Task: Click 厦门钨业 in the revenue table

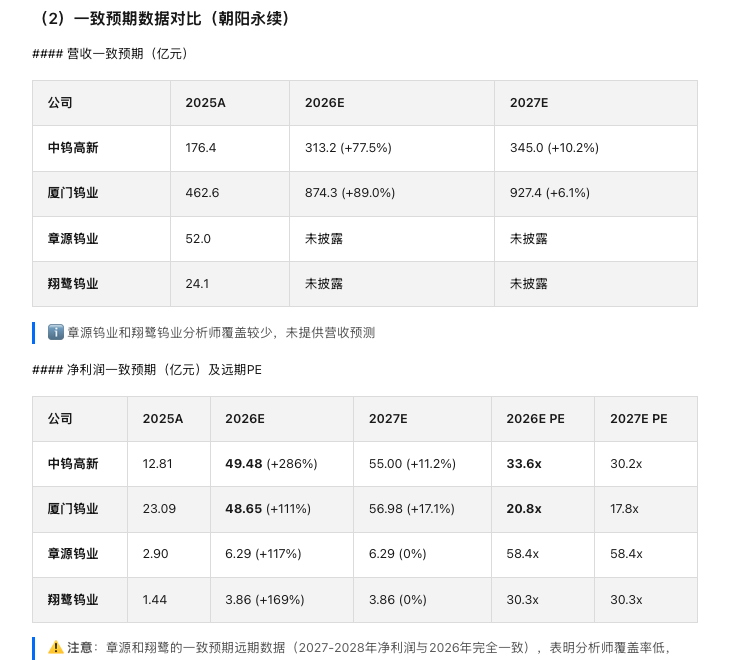Action: pos(73,193)
